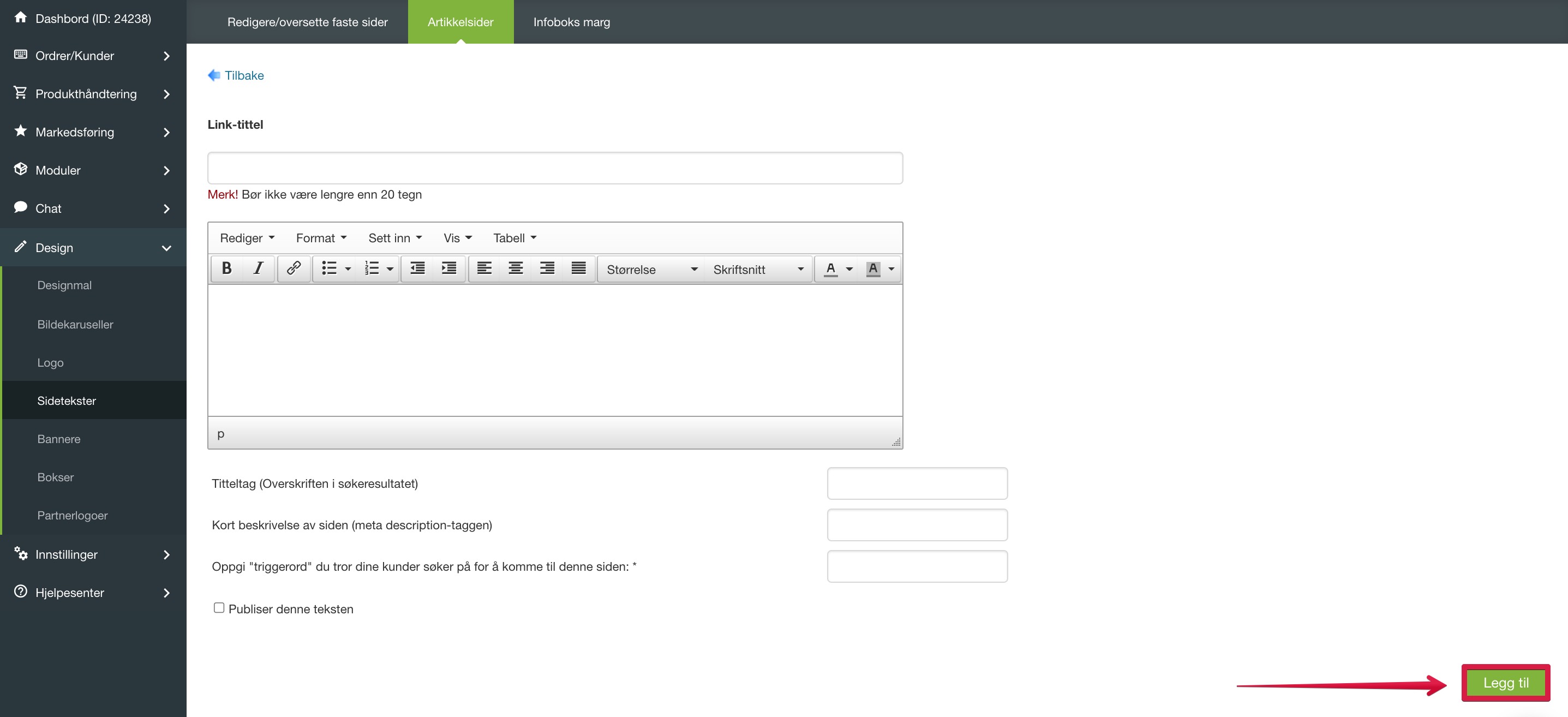
Task: Decrease paragraph indent
Action: tap(417, 268)
